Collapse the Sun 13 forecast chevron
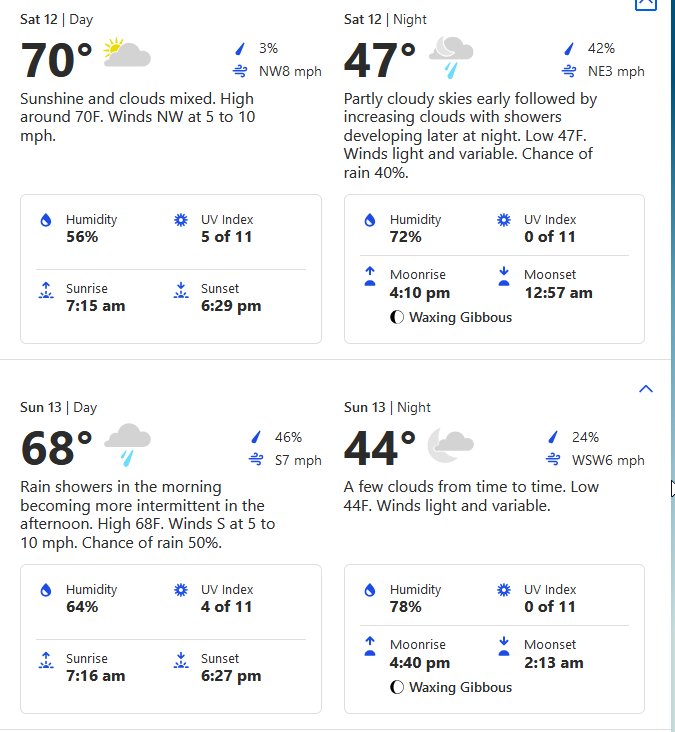Viewport: 675px width, 732px height. pyautogui.click(x=646, y=388)
